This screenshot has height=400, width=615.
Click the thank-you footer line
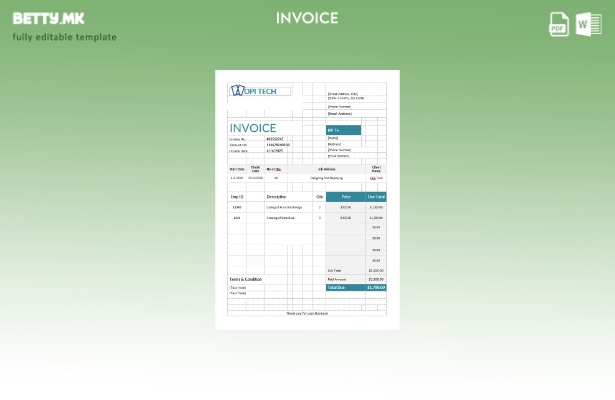click(307, 313)
